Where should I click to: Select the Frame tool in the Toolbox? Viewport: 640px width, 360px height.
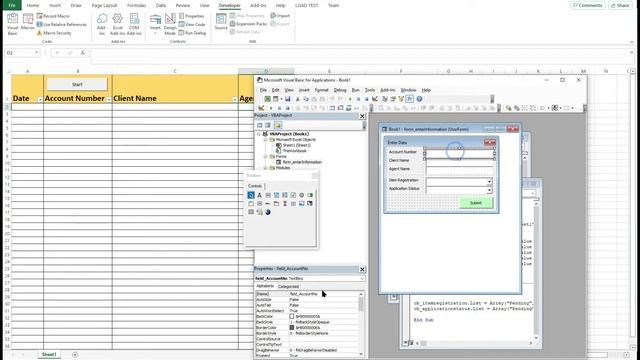tap(251, 204)
